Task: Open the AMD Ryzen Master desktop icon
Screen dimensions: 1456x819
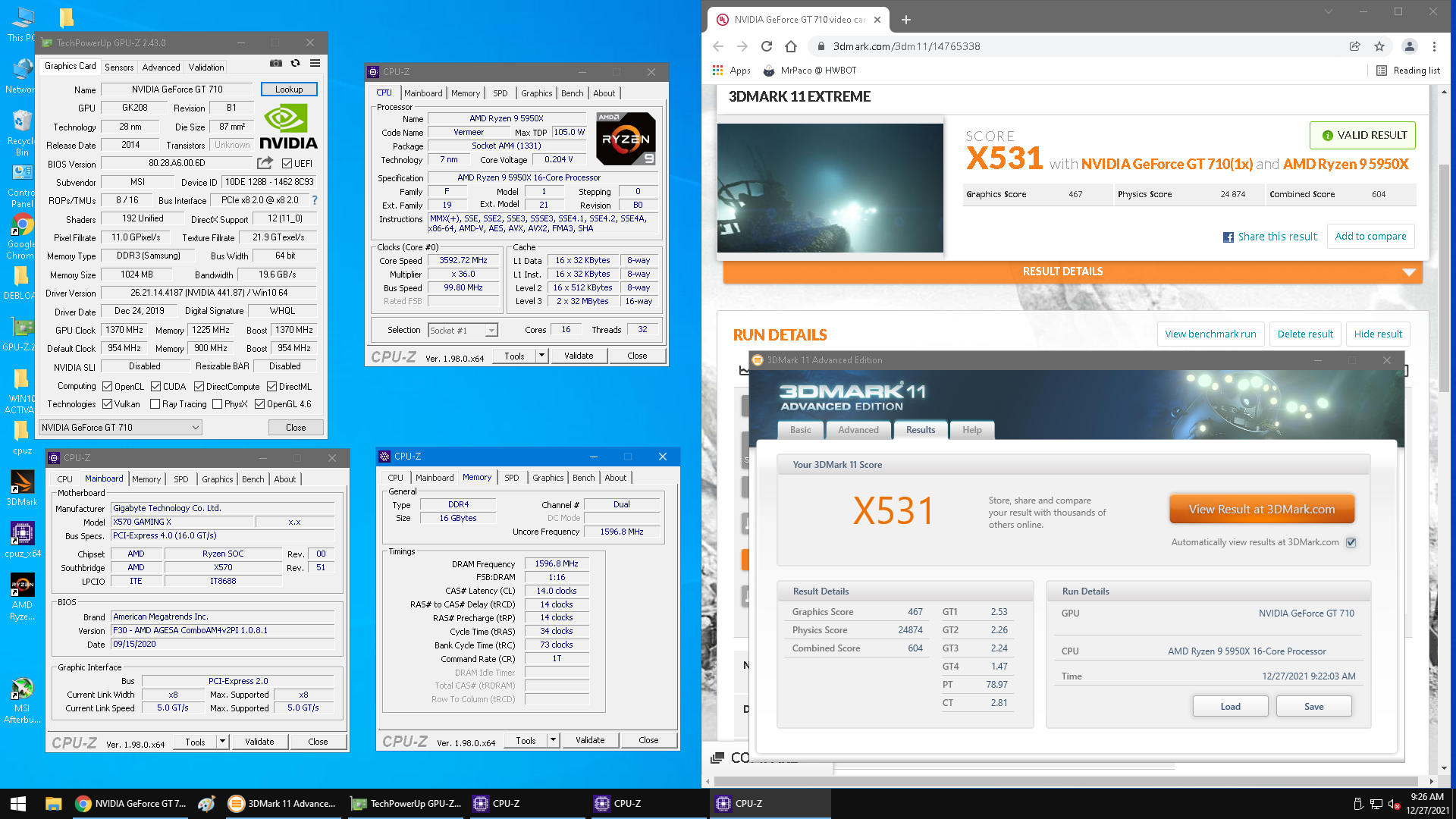Action: (x=22, y=598)
